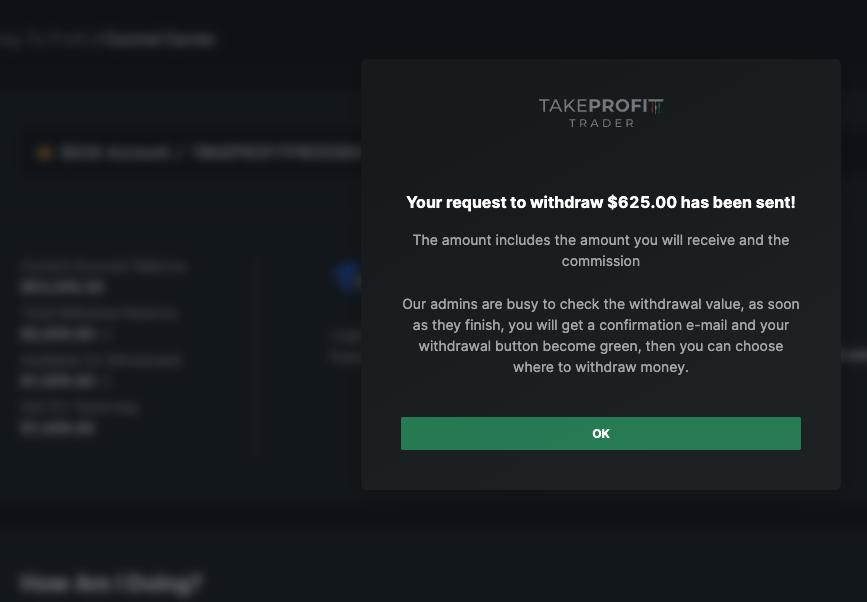Click the TakeProfit Trader logo
The height and width of the screenshot is (602, 867).
pyautogui.click(x=601, y=113)
